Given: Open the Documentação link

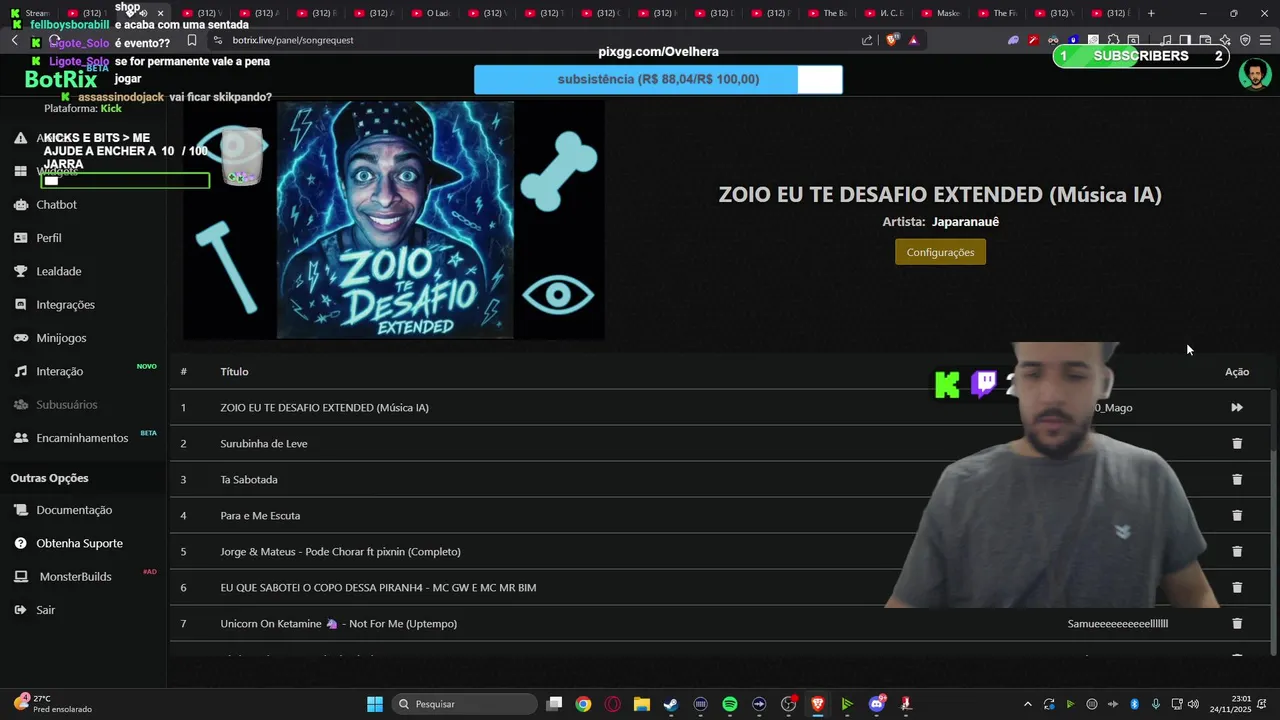Looking at the screenshot, I should coord(74,510).
